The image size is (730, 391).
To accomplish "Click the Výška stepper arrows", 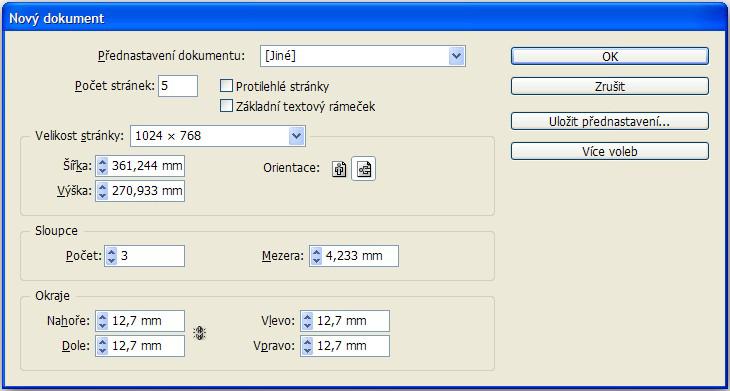I will pos(102,191).
